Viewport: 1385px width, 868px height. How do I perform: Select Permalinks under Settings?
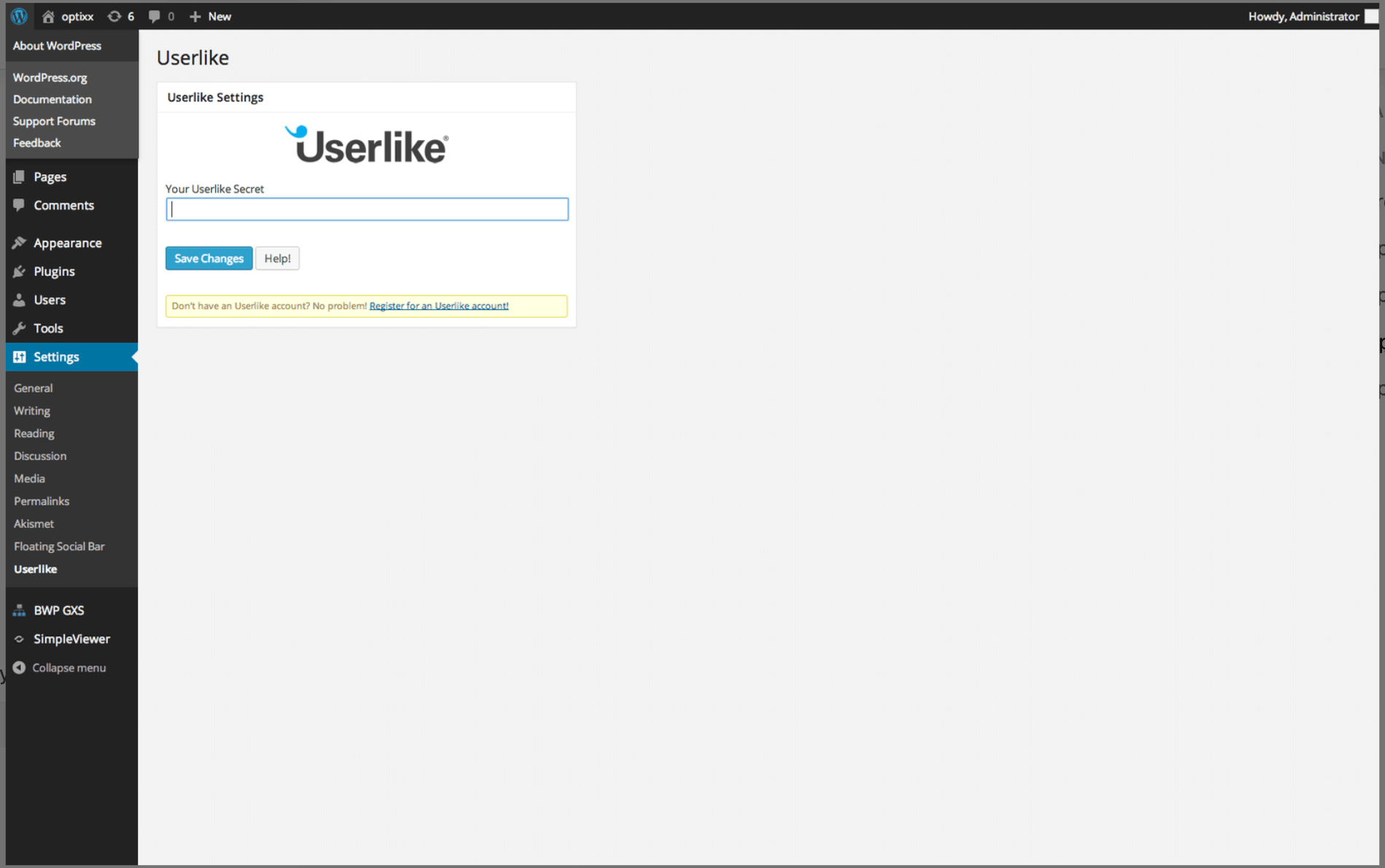point(41,501)
